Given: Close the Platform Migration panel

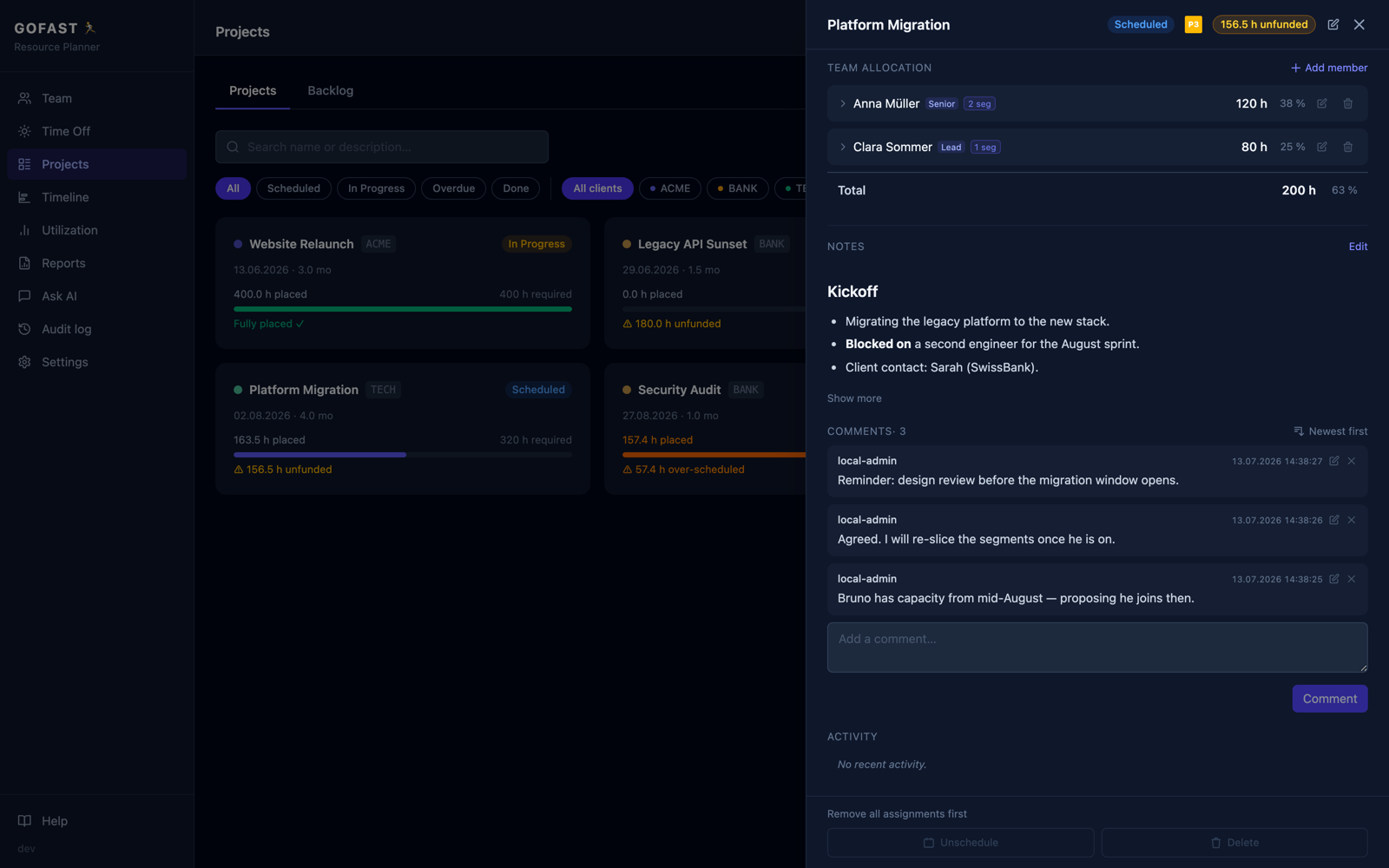Looking at the screenshot, I should 1359,24.
